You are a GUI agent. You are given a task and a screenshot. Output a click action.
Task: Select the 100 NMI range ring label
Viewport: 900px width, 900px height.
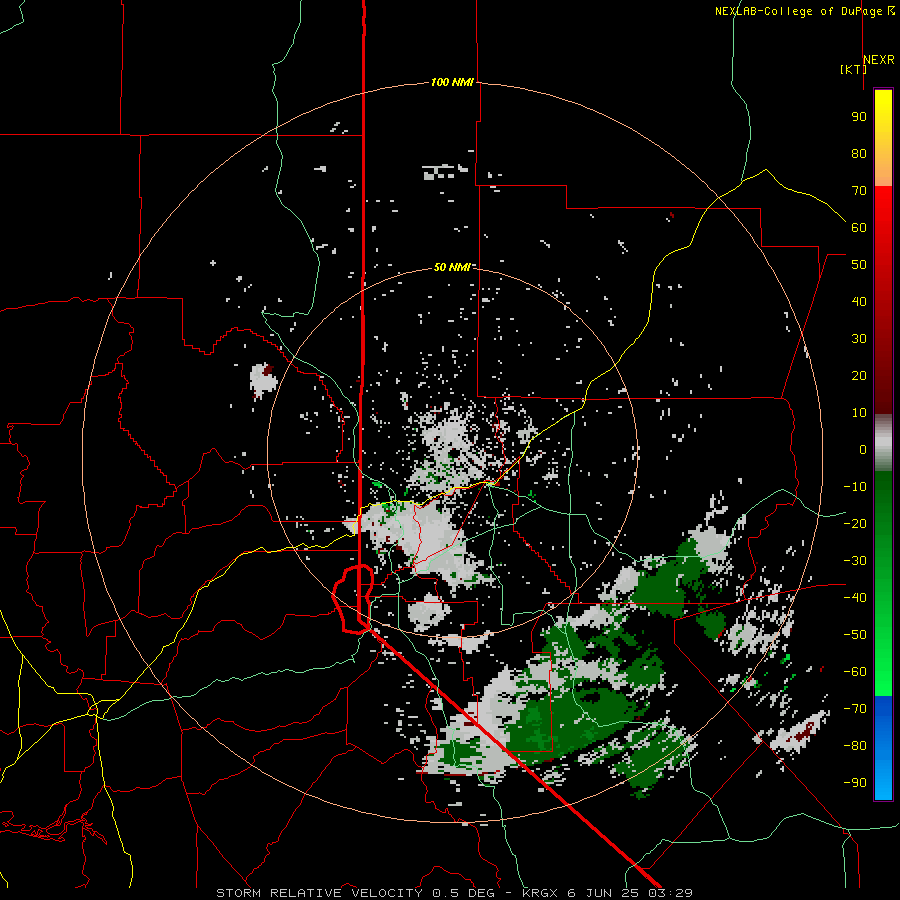click(x=452, y=82)
